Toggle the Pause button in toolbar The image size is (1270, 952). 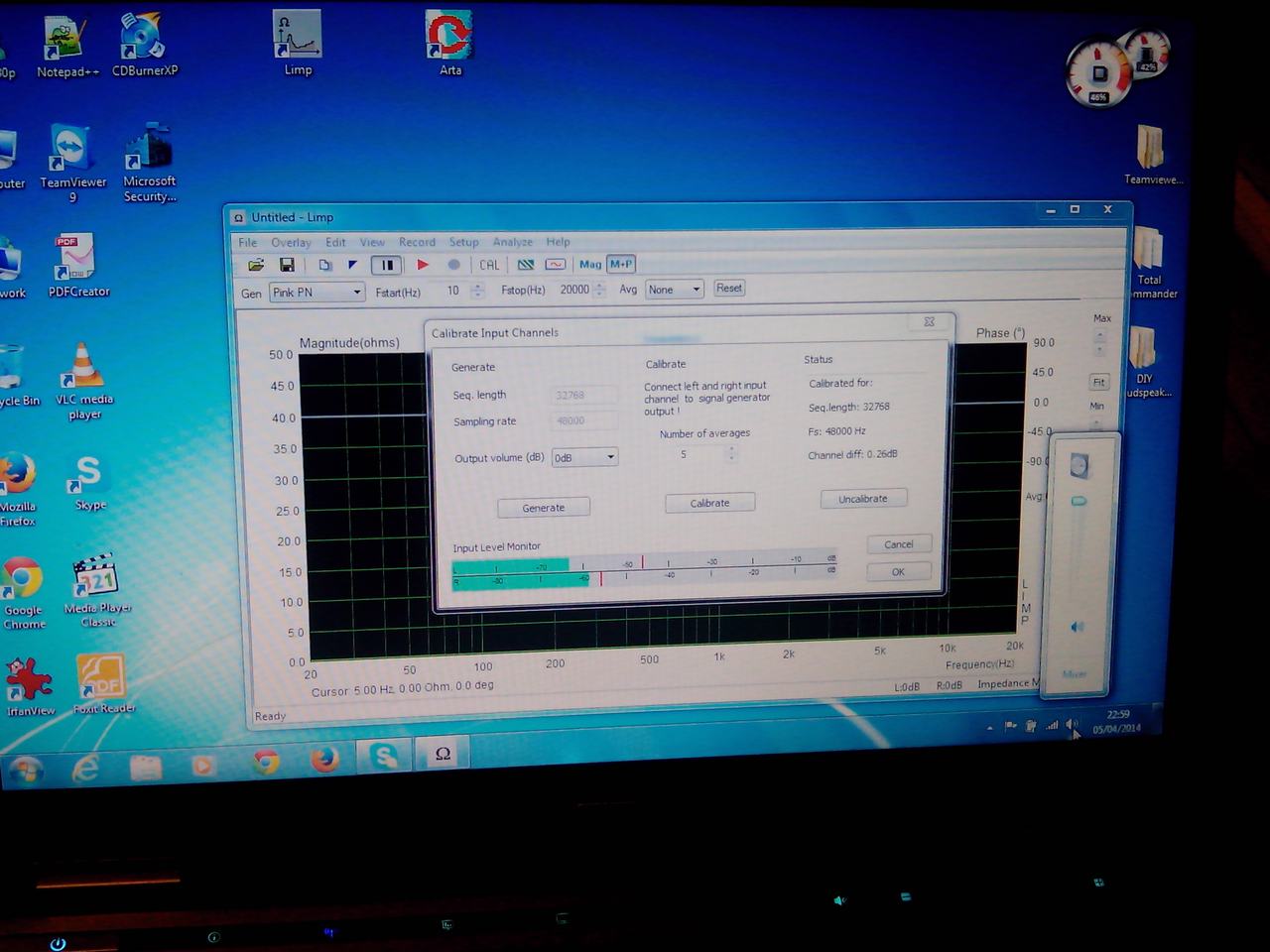point(387,265)
